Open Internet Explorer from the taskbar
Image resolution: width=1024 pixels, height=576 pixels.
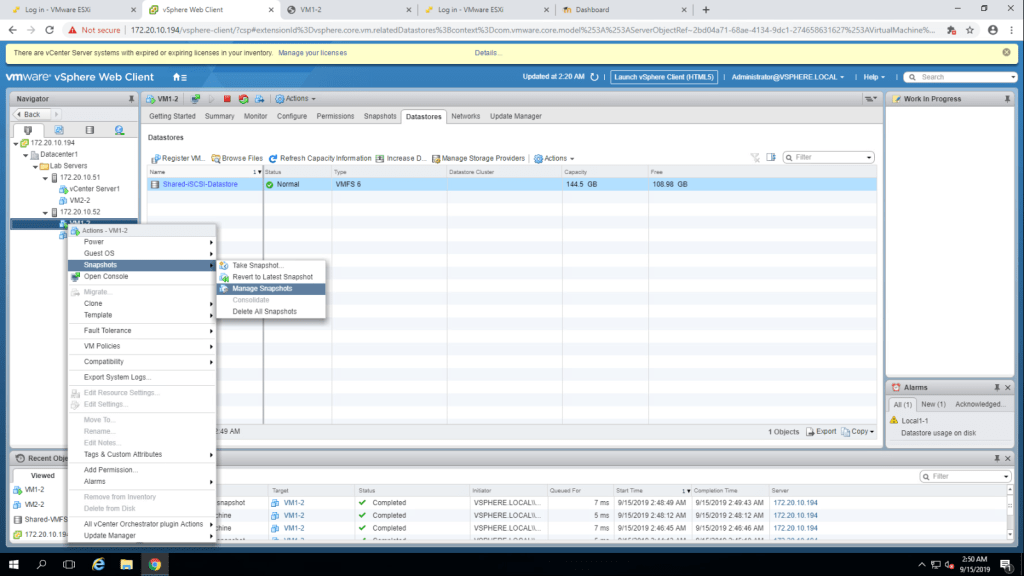[x=98, y=564]
